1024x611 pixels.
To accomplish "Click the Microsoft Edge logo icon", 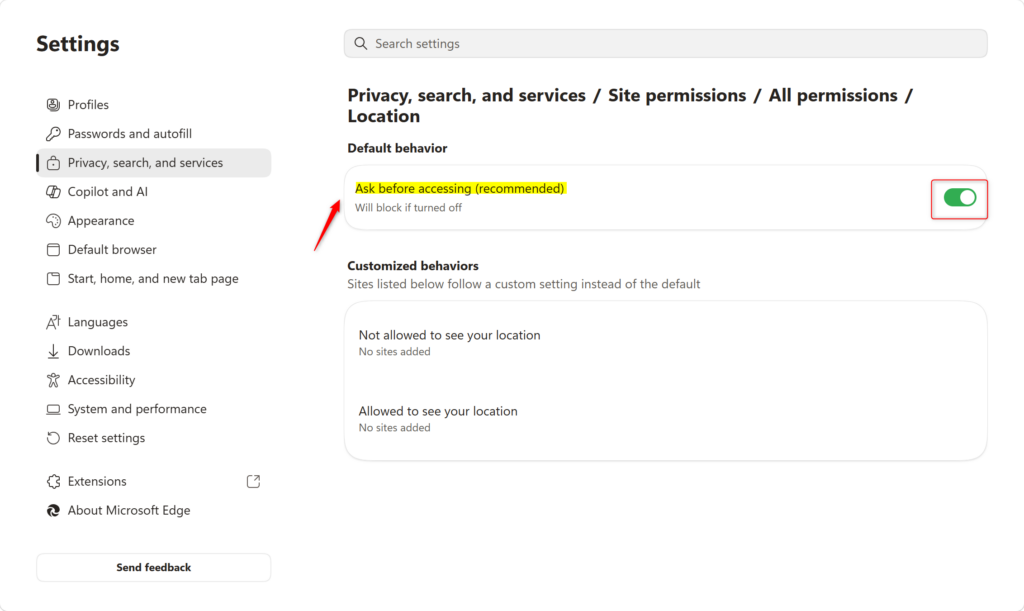I will point(54,510).
